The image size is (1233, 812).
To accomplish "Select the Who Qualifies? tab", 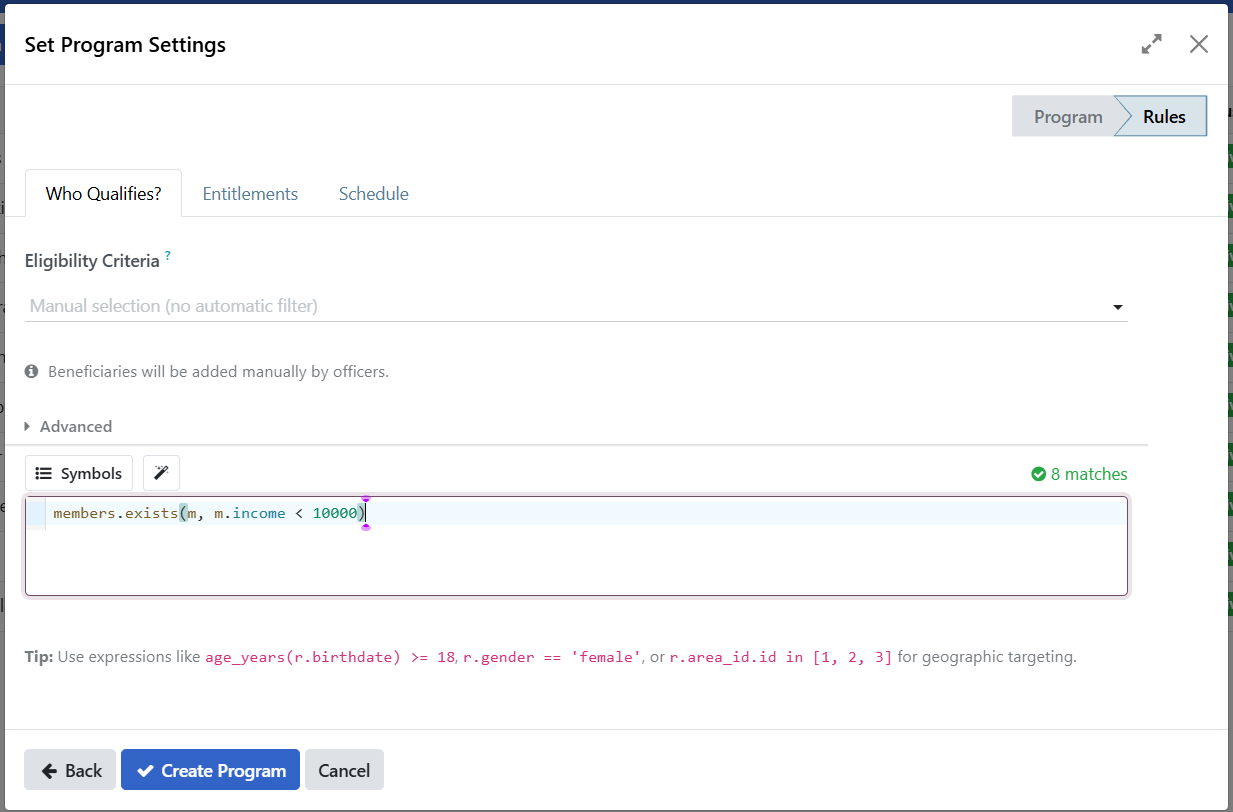I will coord(103,194).
